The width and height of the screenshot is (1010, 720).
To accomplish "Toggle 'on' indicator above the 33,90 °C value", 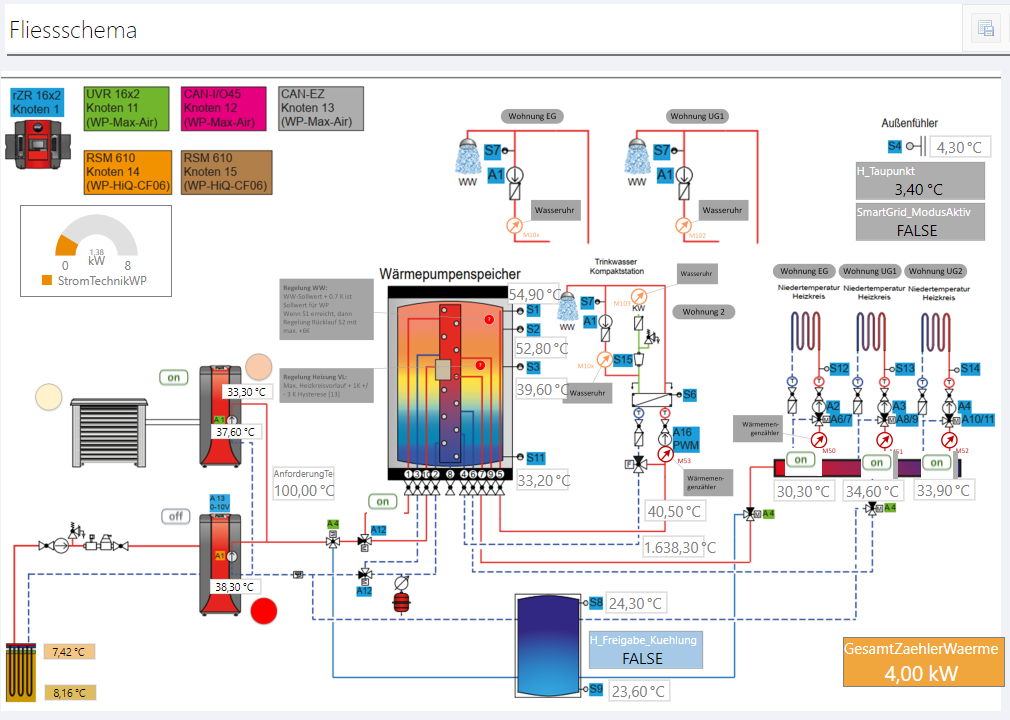I will [x=937, y=462].
